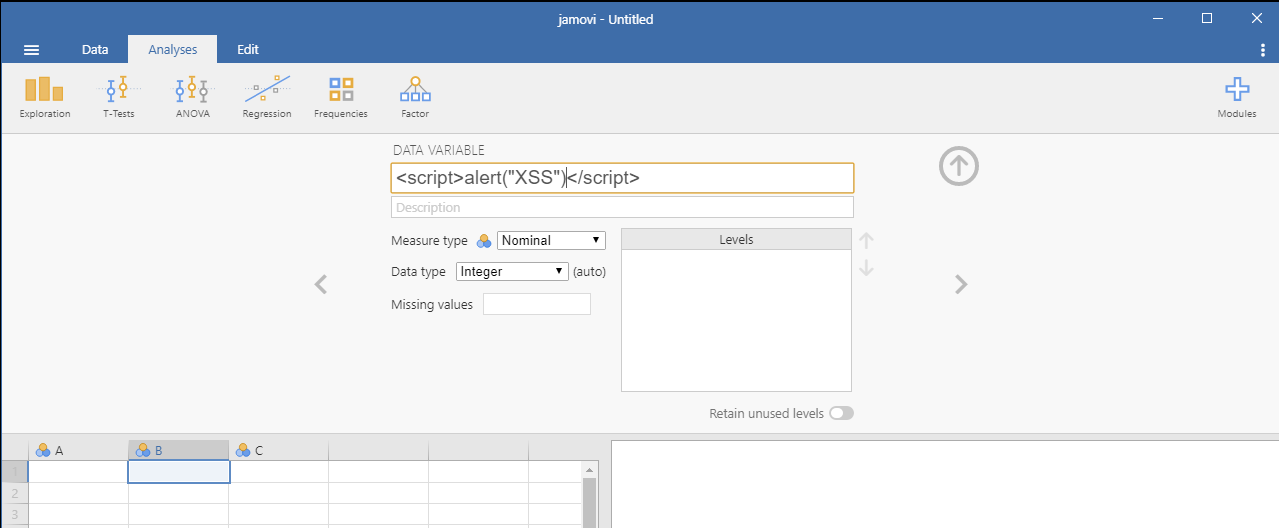Expand the Data type dropdown
The image size is (1279, 528).
[512, 271]
